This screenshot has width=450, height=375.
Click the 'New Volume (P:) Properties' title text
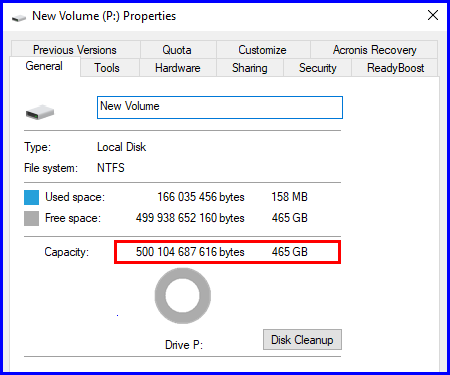click(x=104, y=16)
